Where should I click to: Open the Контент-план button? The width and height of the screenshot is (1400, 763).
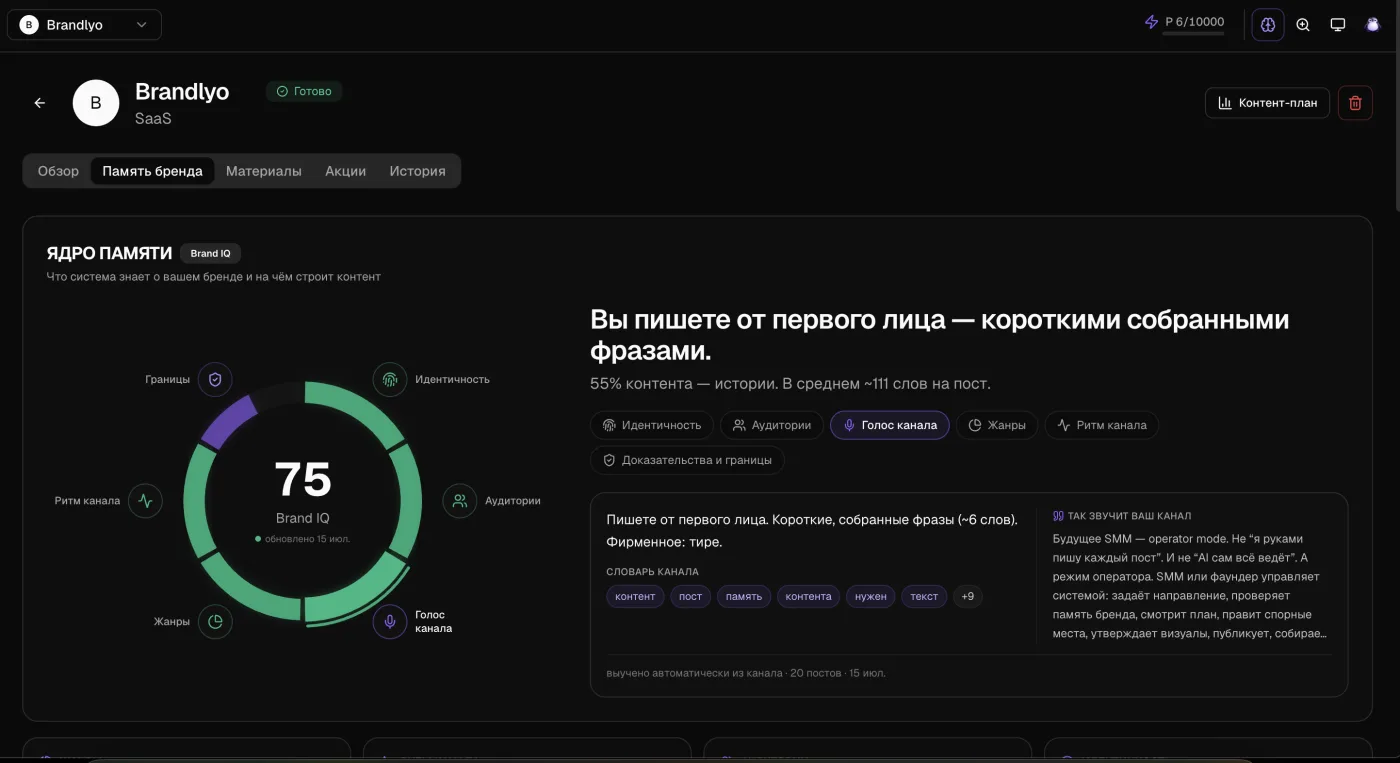click(x=1267, y=103)
